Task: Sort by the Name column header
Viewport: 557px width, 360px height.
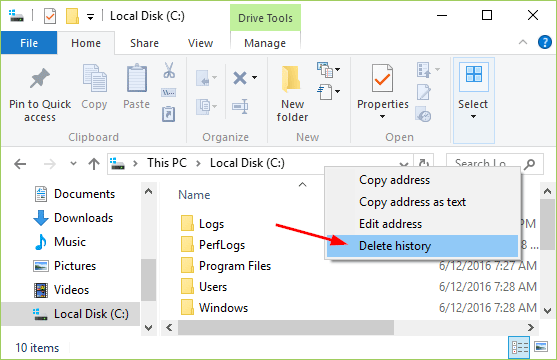Action: 194,195
